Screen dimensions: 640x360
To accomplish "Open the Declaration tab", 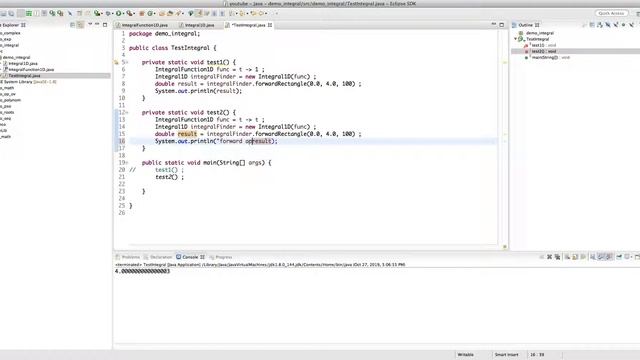I will 158,257.
